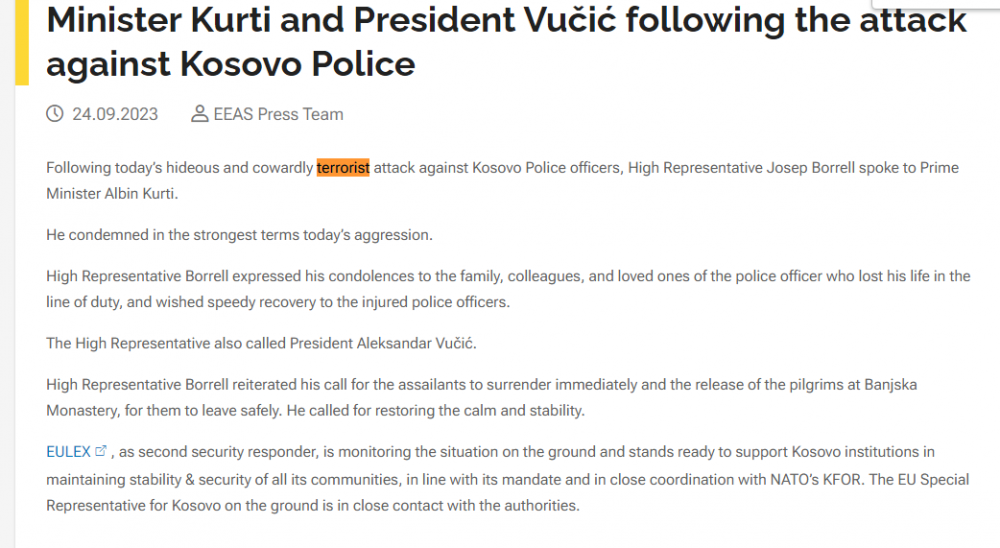Open the EULEX hyperlink
This screenshot has height=548, width=1000.
[x=68, y=452]
